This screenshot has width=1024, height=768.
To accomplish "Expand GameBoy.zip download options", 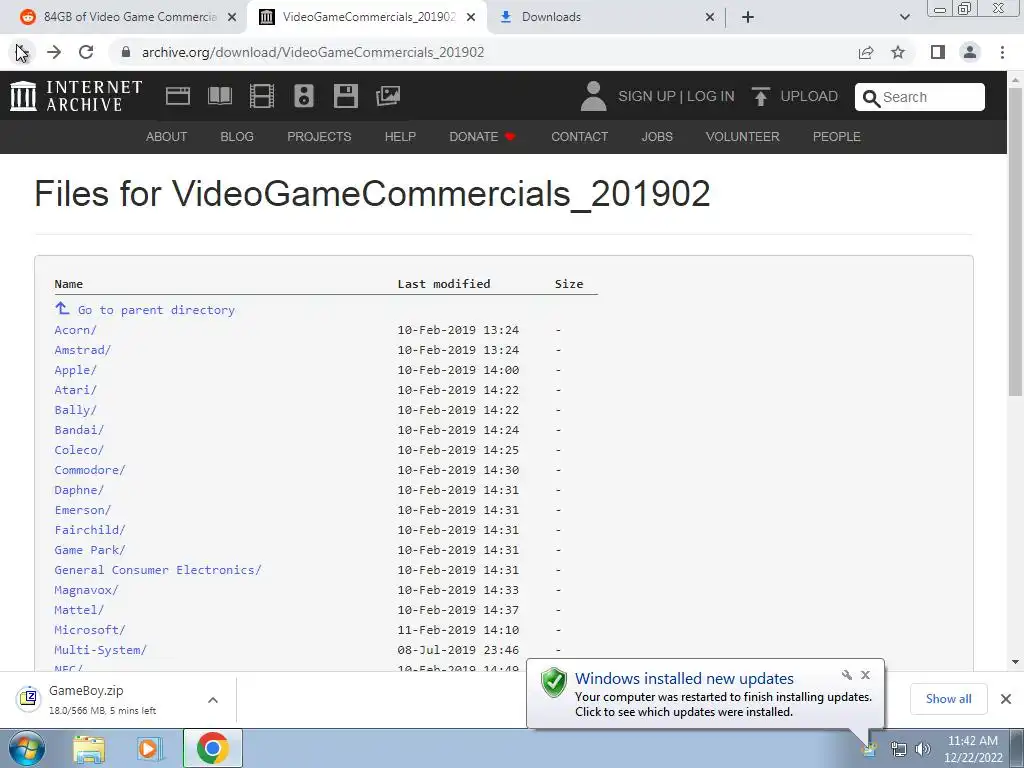I will coord(213,700).
